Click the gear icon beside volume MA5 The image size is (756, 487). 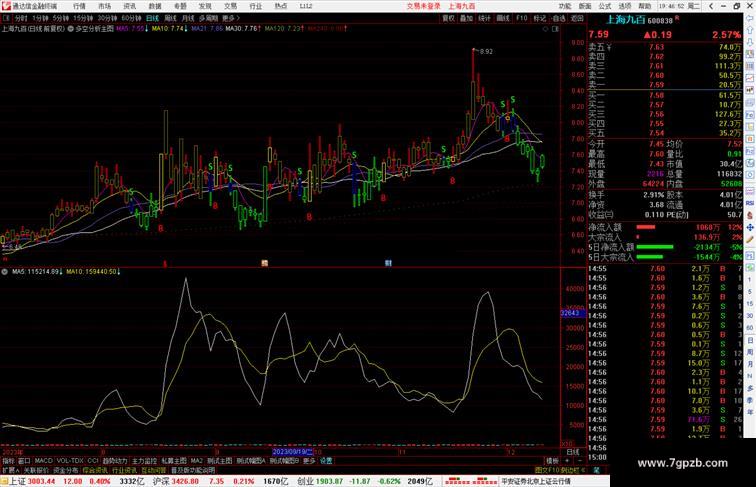[4, 272]
